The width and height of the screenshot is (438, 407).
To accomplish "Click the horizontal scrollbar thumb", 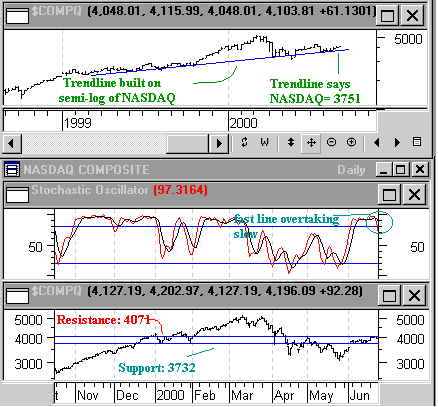I will point(188,144).
